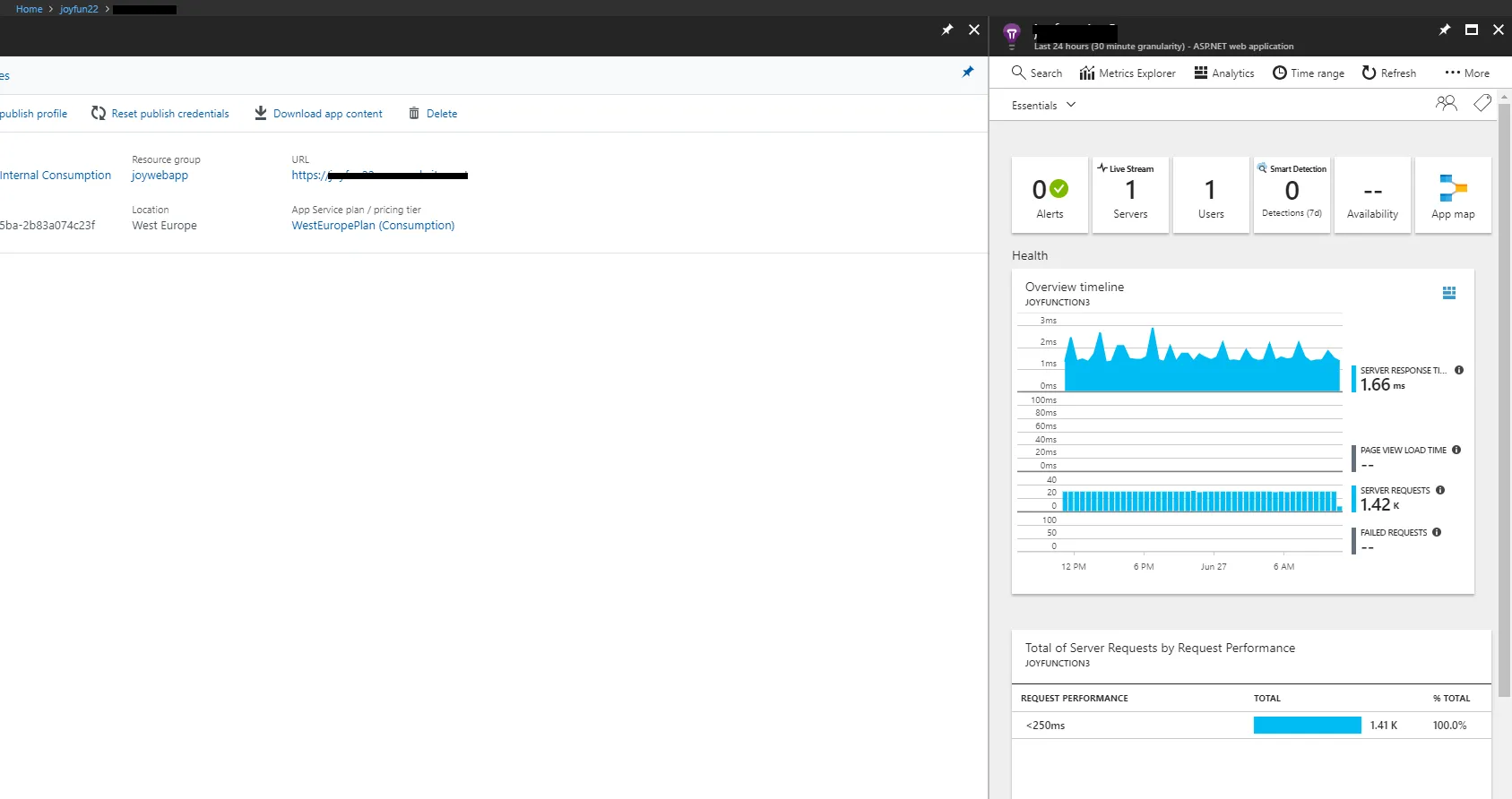Open Smart Detection tile

click(1292, 195)
